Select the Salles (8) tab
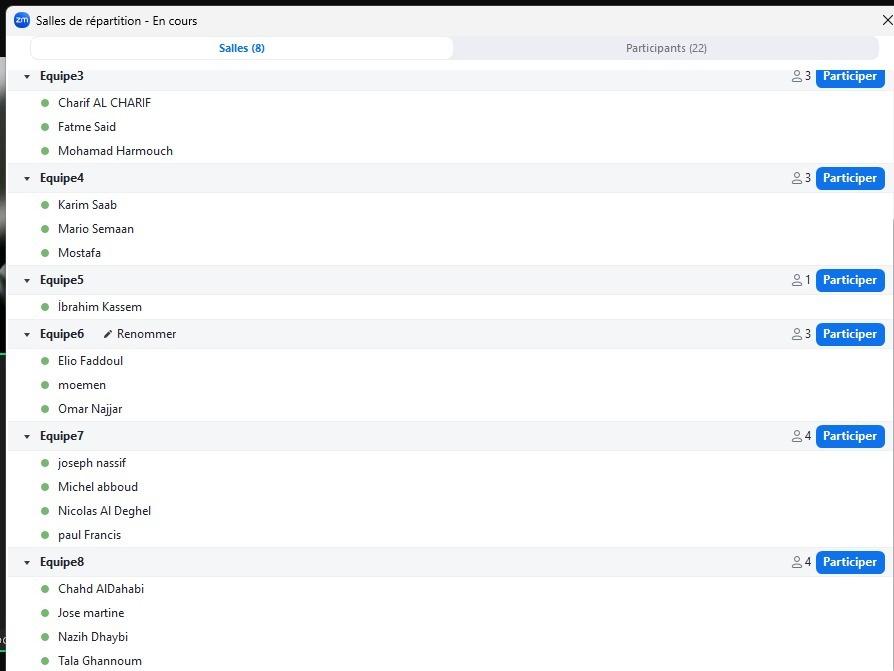This screenshot has height=671, width=894. pos(242,48)
